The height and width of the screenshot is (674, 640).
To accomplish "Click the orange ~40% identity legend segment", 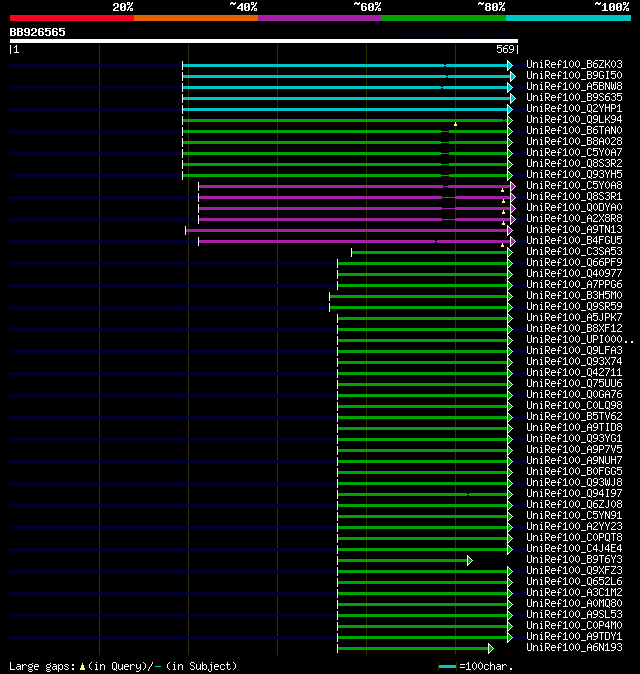I will (x=196, y=18).
